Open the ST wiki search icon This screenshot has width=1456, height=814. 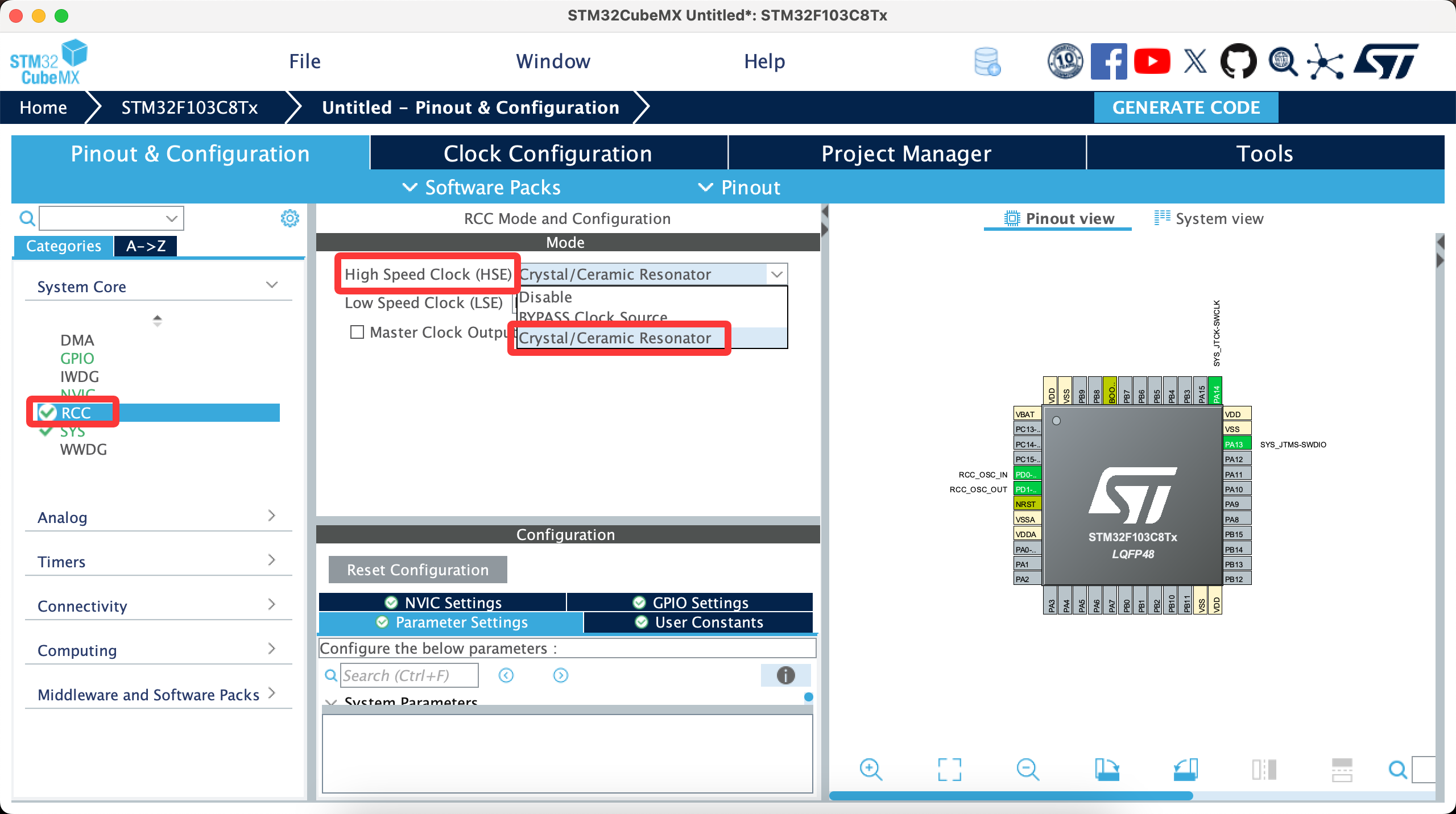point(1283,61)
